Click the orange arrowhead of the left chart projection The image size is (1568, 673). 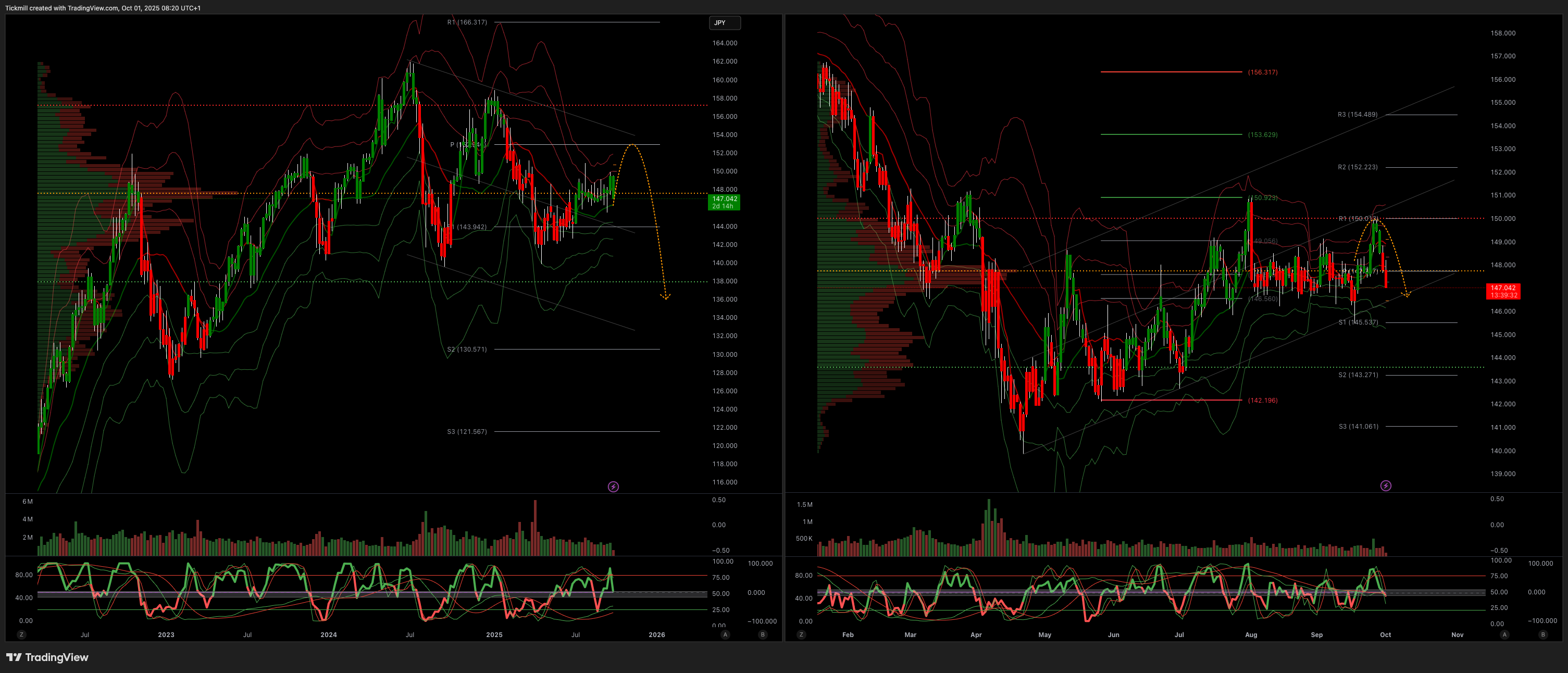click(x=665, y=297)
